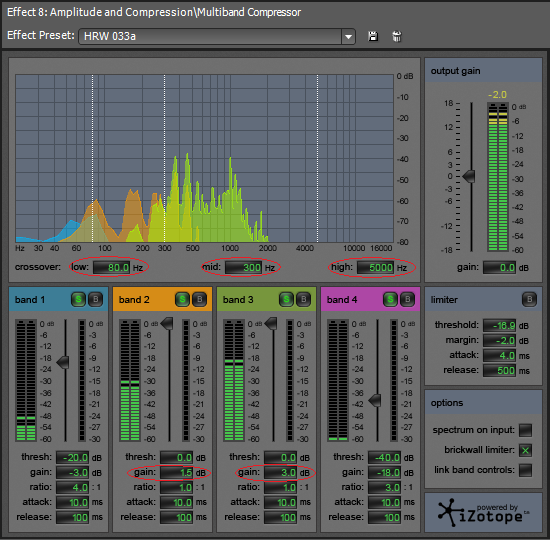This screenshot has width=550, height=540.
Task: Click the iZotope logo
Action: [x=483, y=513]
